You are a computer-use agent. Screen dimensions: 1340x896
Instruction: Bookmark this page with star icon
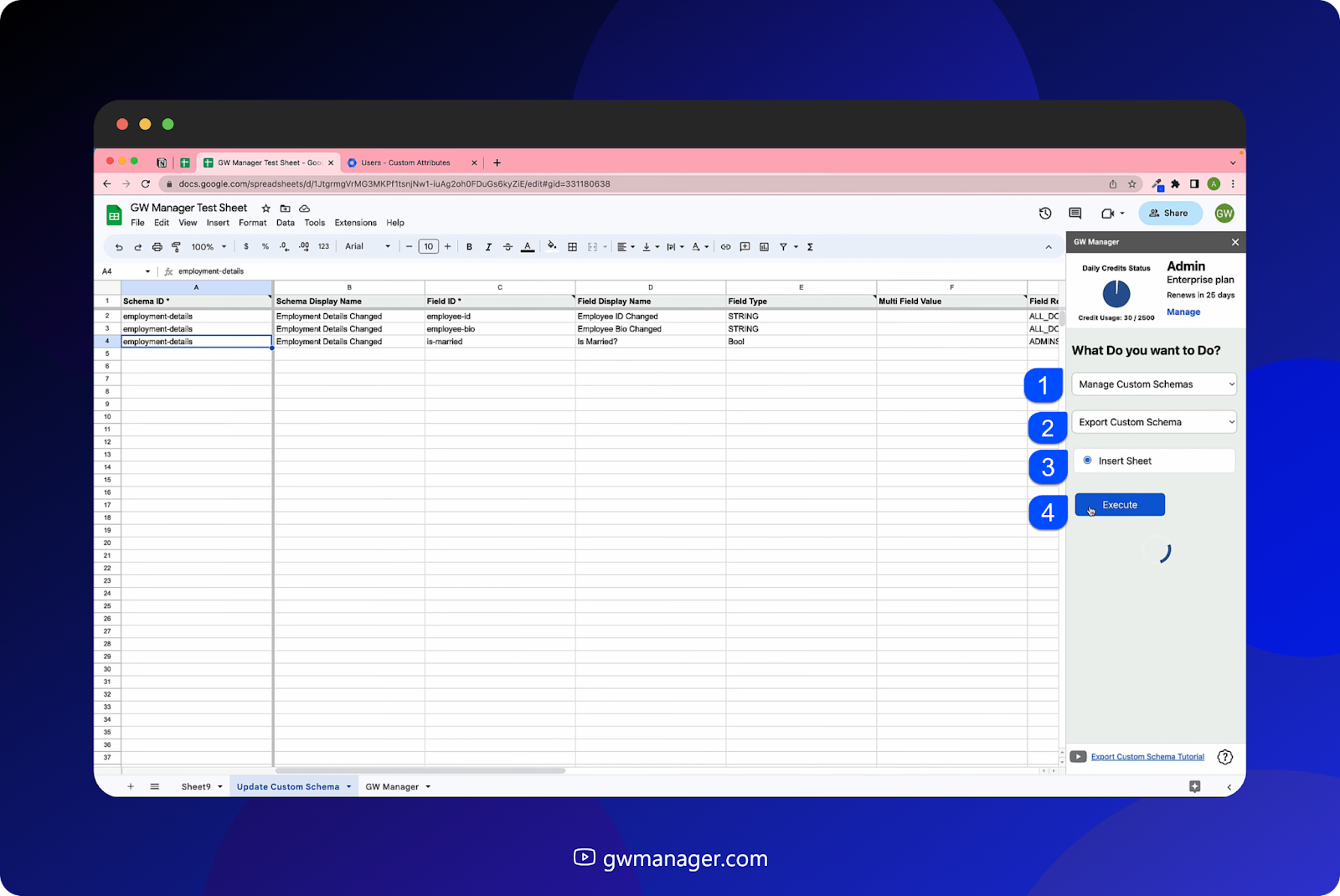(1132, 184)
